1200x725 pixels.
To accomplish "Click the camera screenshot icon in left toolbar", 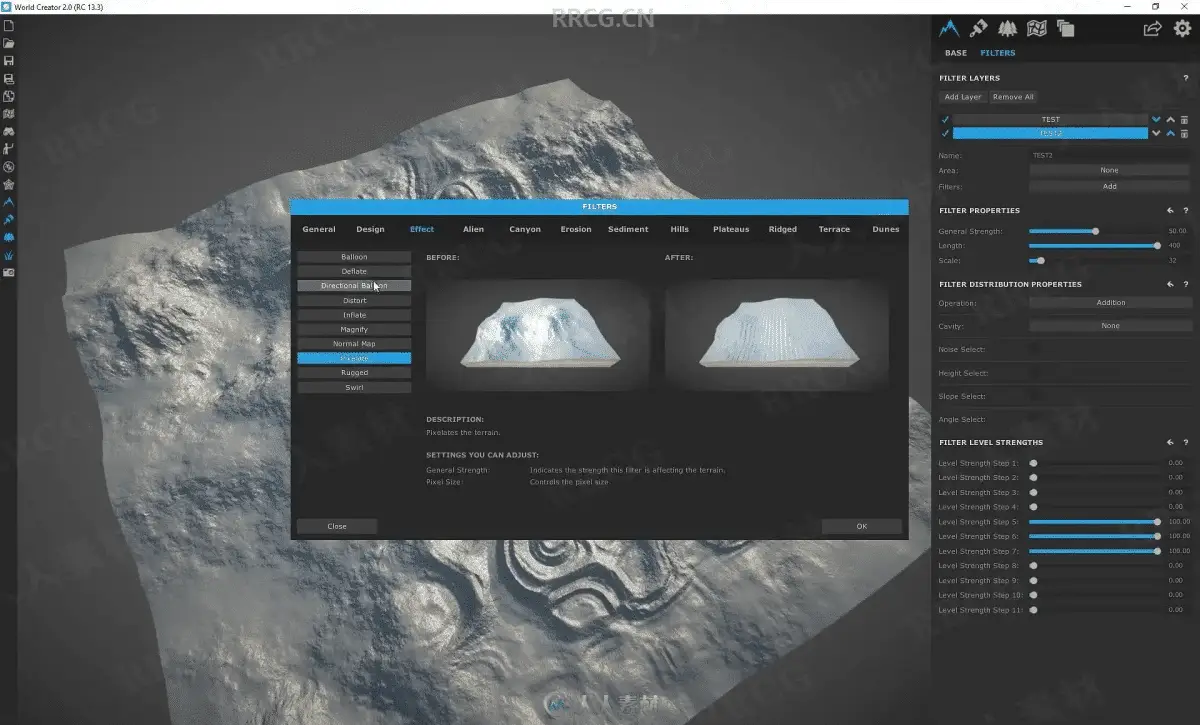I will pos(9,272).
